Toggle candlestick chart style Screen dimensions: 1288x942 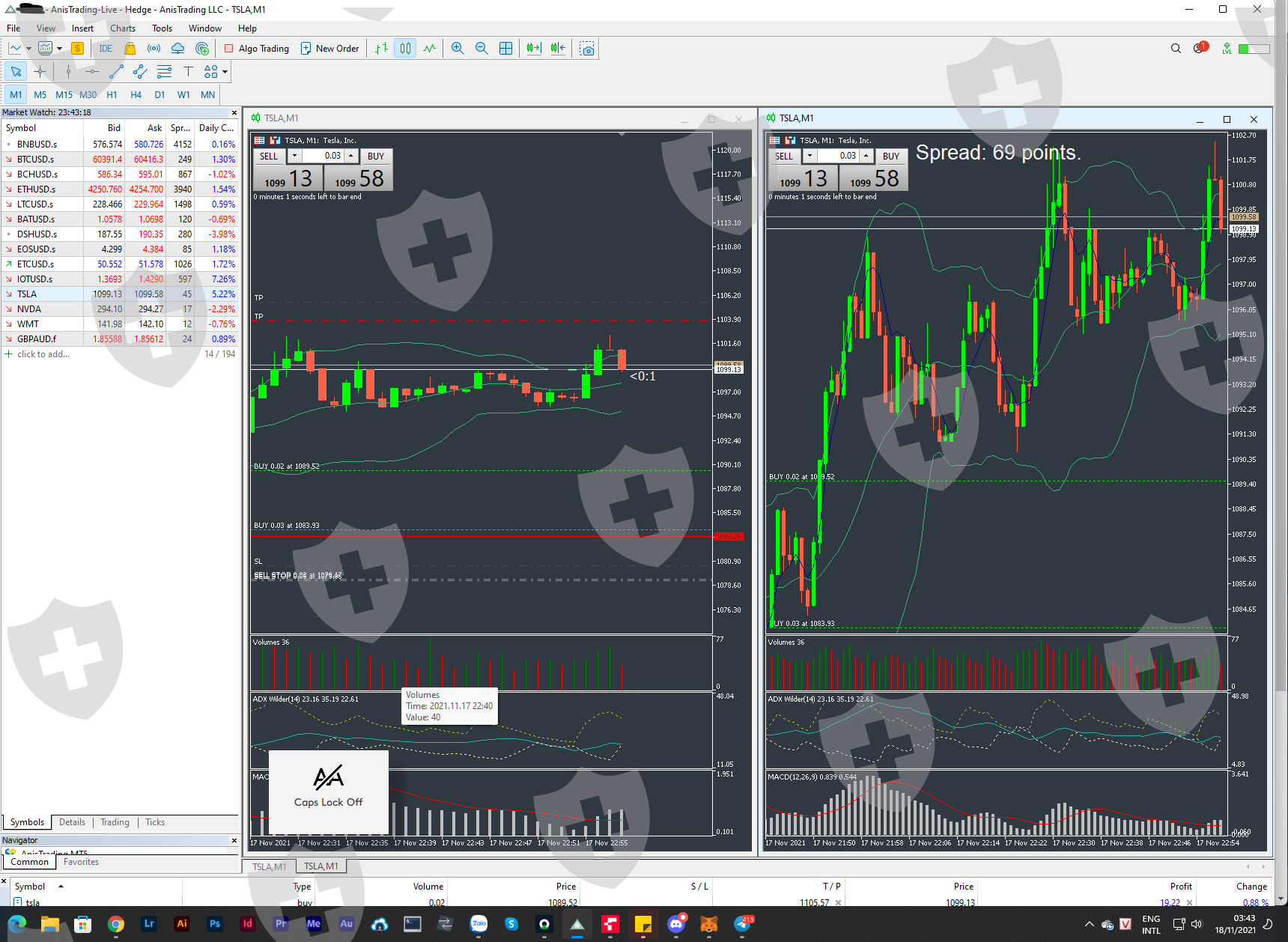tap(405, 49)
